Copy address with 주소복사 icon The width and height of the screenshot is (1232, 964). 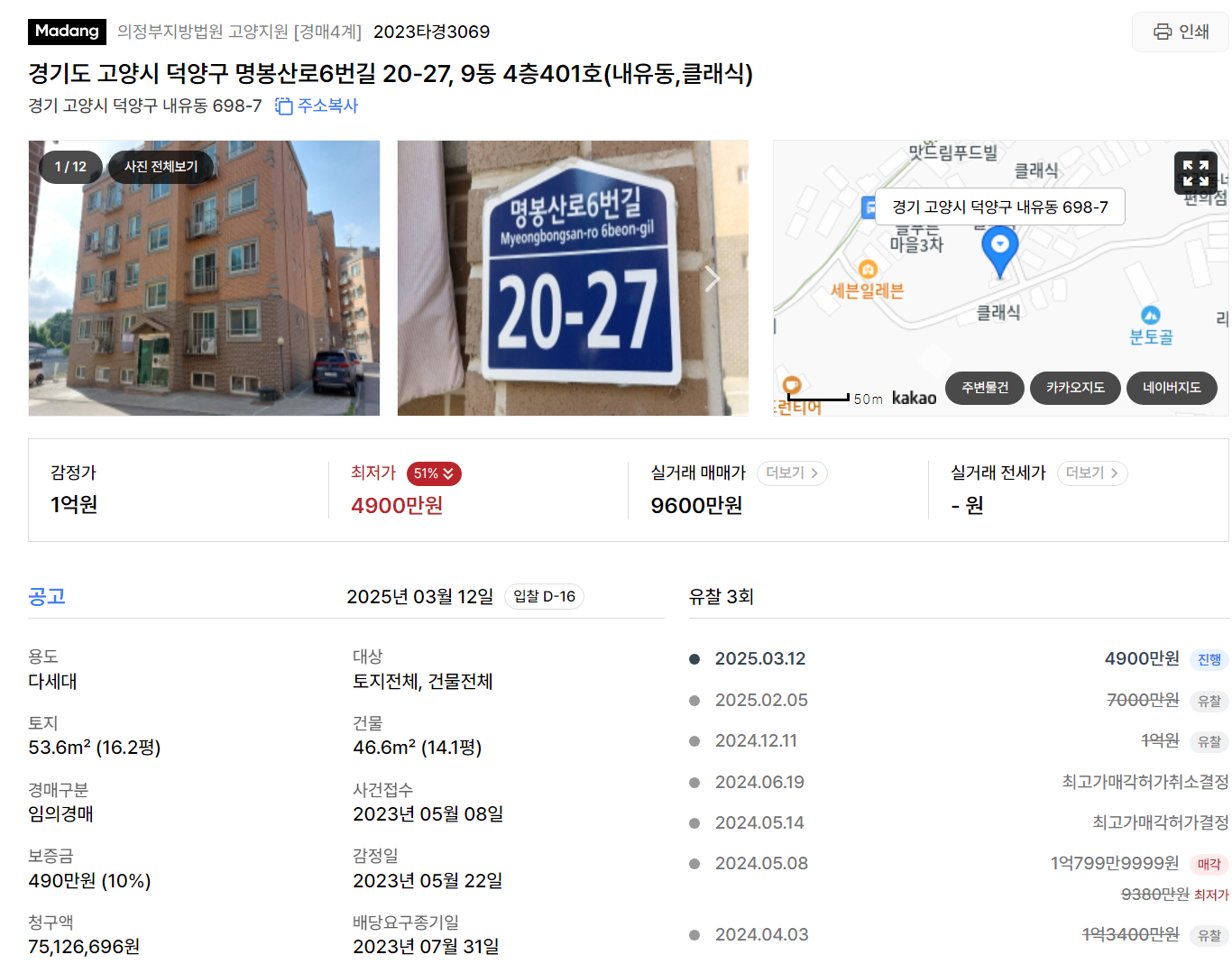317,106
